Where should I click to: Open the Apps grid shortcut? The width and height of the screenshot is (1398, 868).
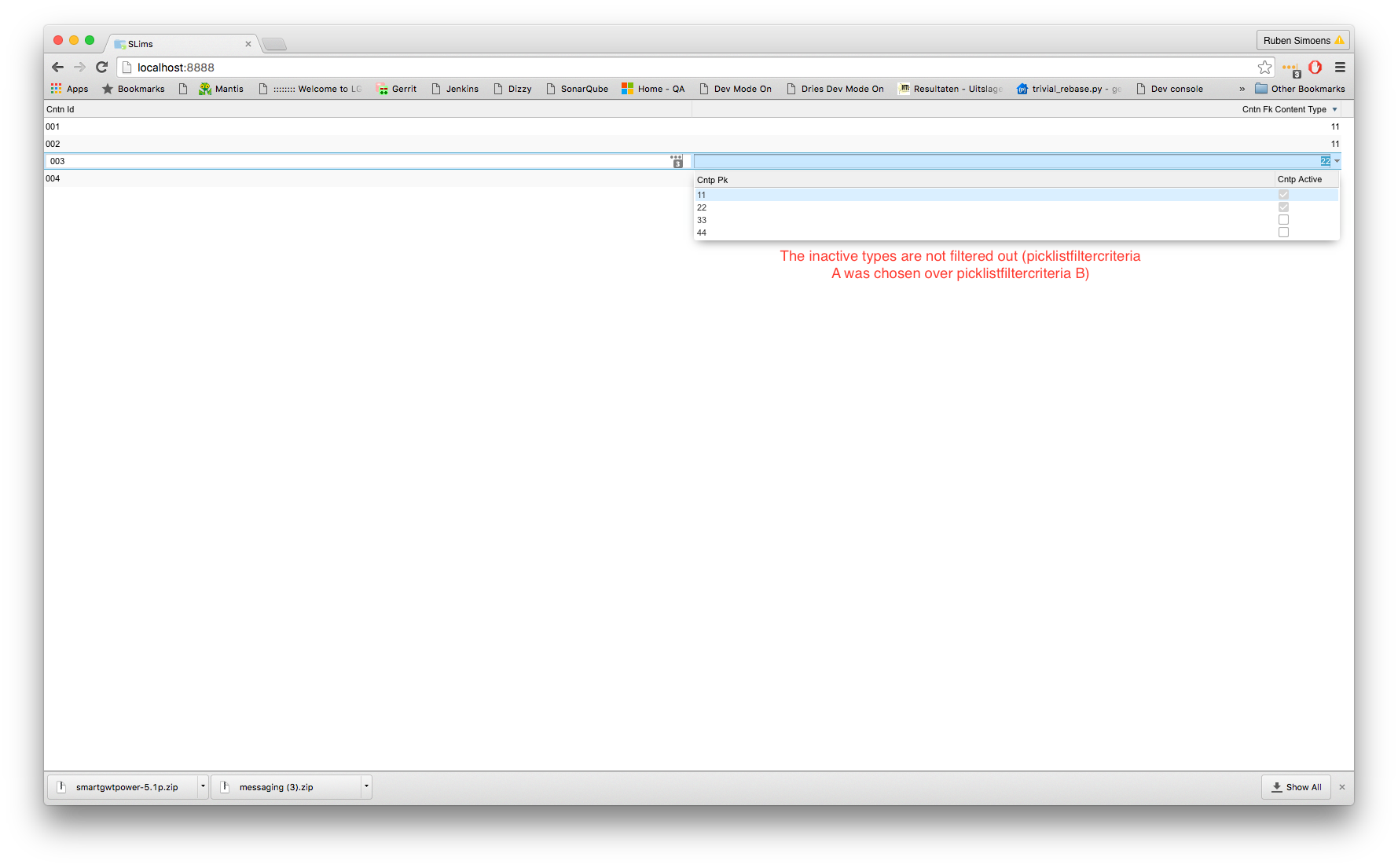point(70,89)
